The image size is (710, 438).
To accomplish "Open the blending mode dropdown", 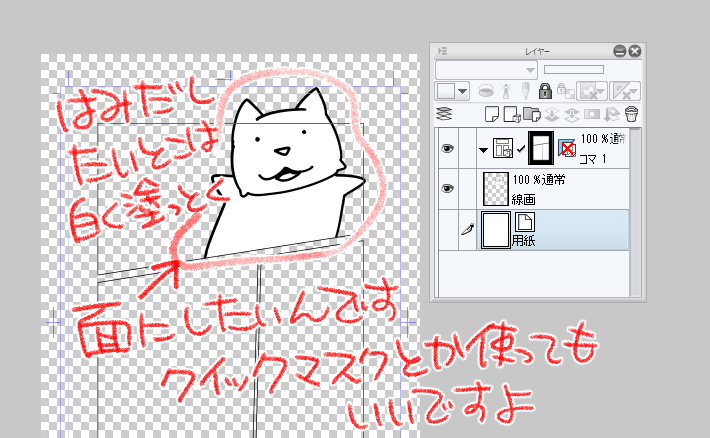I will 486,70.
